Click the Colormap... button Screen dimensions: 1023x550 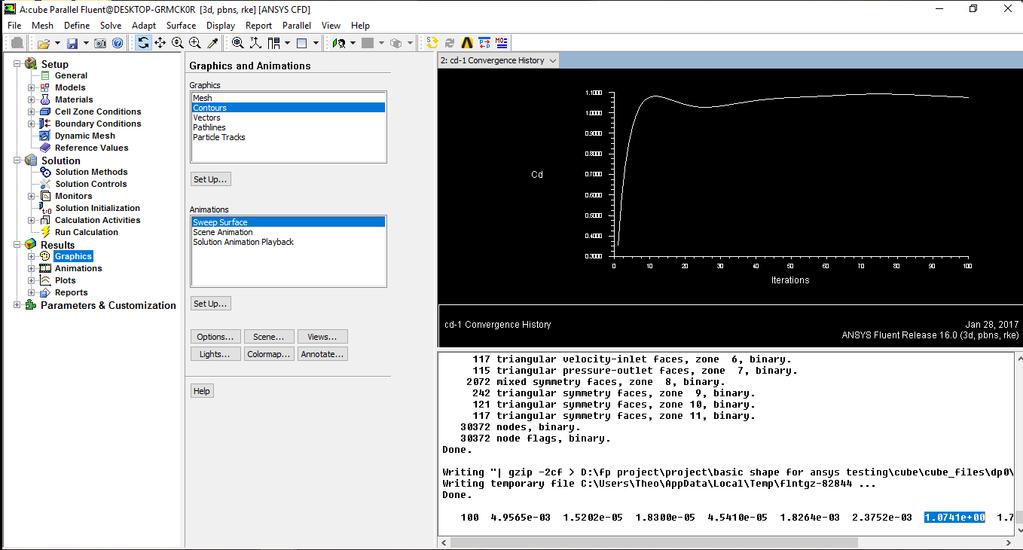tap(269, 354)
